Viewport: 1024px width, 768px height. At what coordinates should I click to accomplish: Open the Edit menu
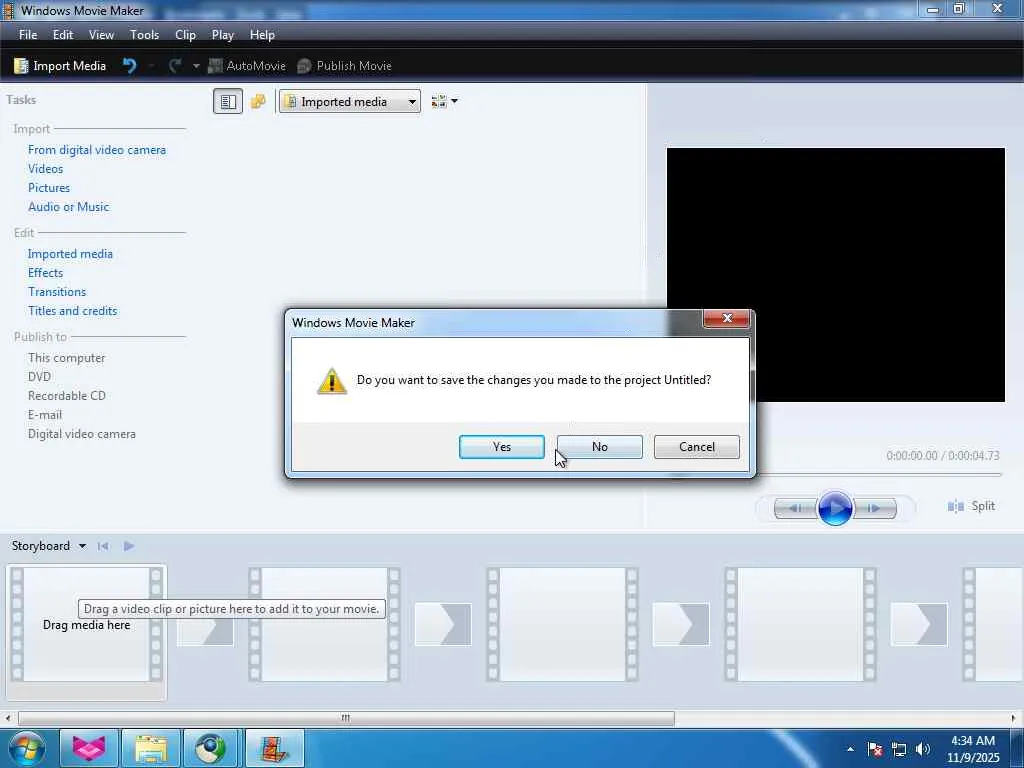[x=63, y=35]
